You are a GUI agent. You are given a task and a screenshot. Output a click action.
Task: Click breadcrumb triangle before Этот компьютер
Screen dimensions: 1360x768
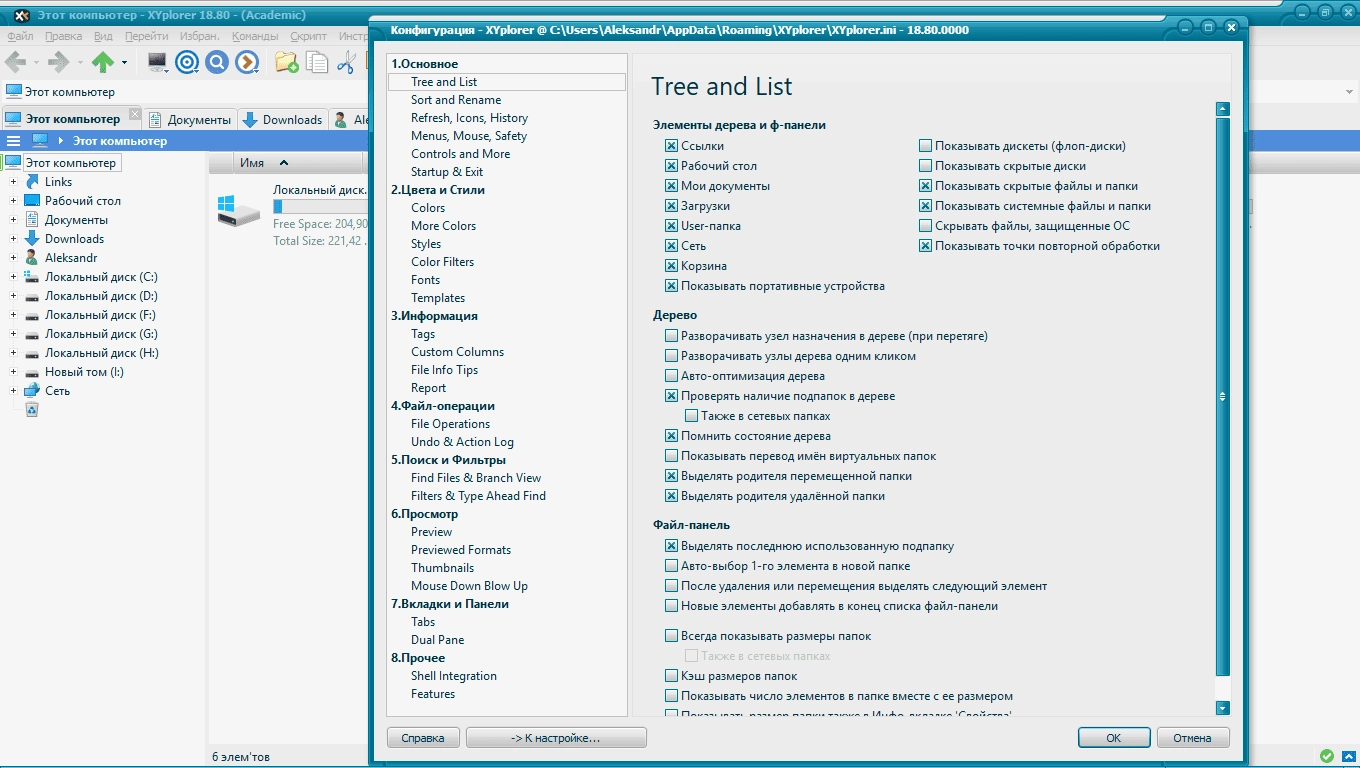click(61, 141)
